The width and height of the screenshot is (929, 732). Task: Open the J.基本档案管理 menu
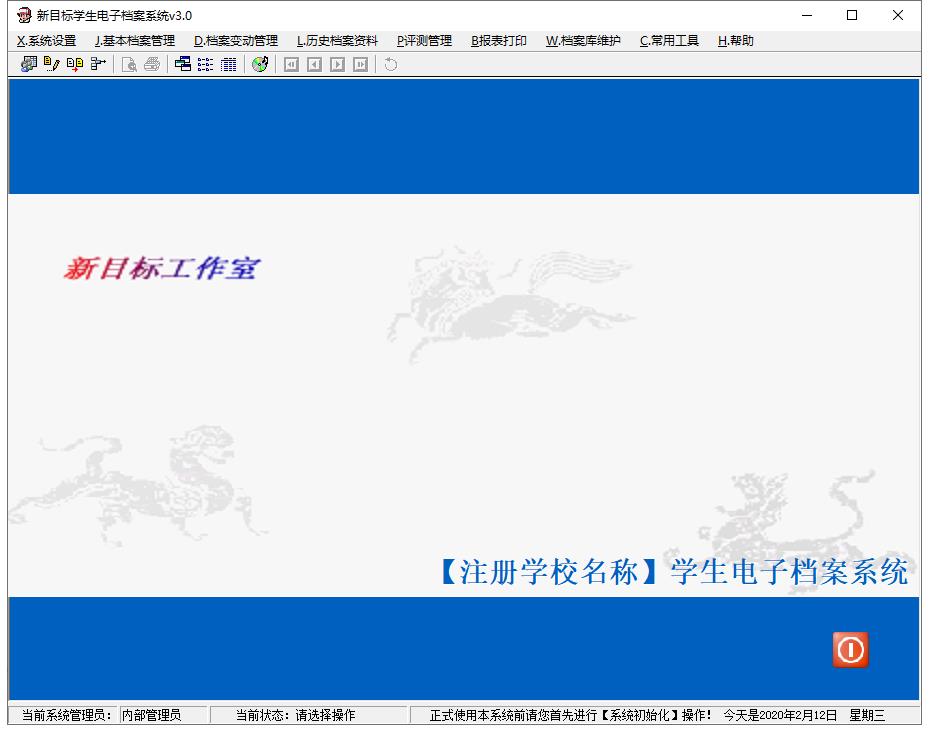(134, 41)
